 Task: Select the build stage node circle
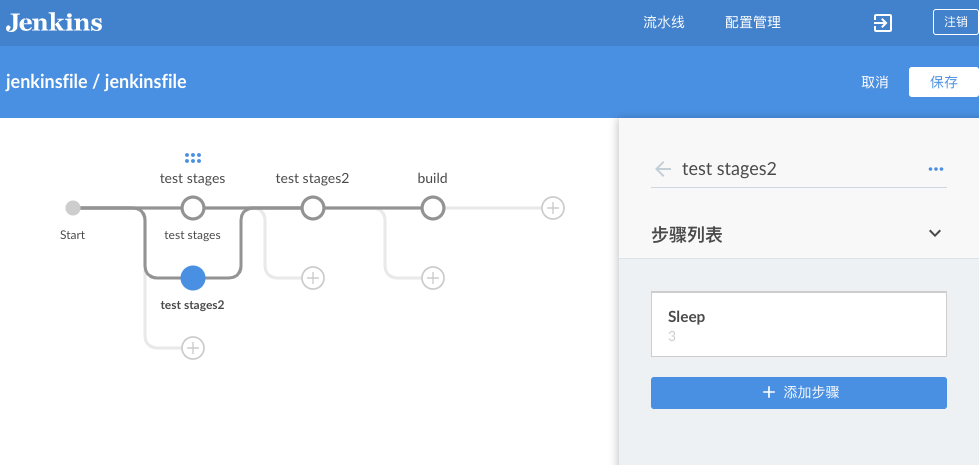click(433, 208)
